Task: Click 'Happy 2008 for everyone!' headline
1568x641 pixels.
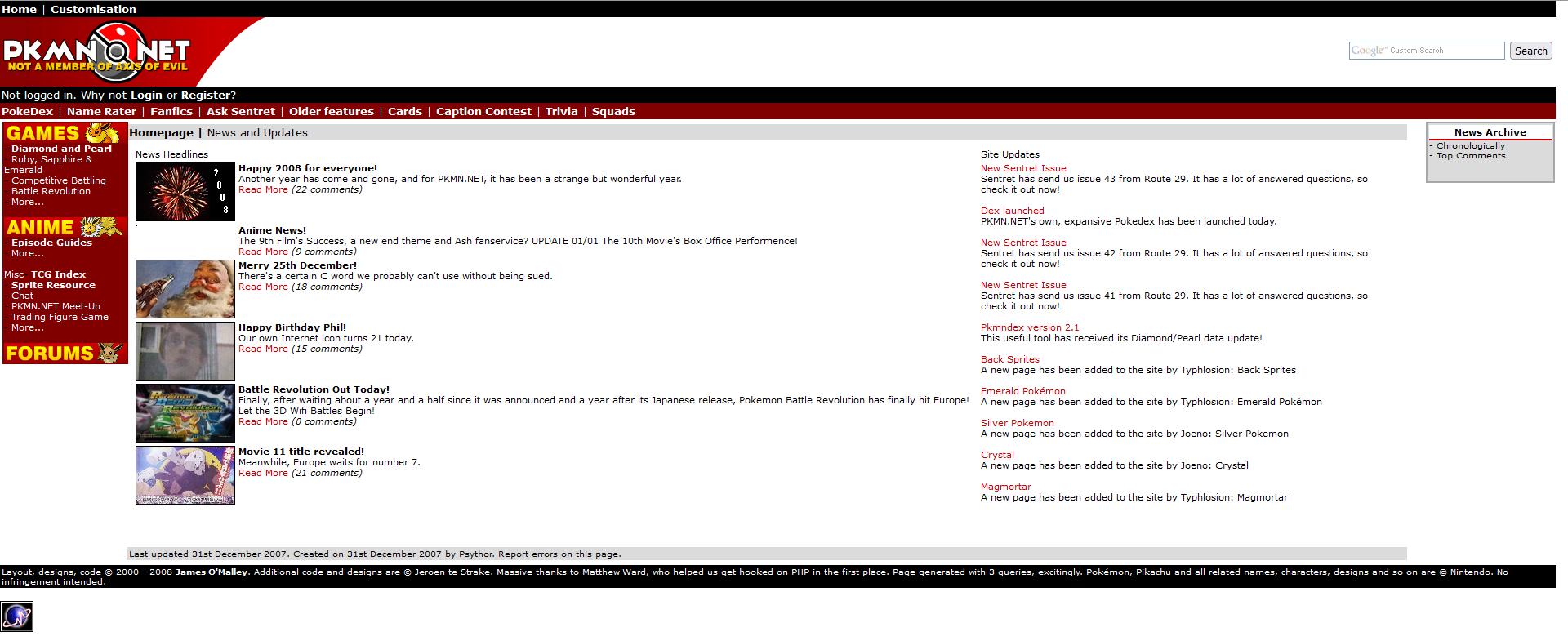Action: pos(308,168)
